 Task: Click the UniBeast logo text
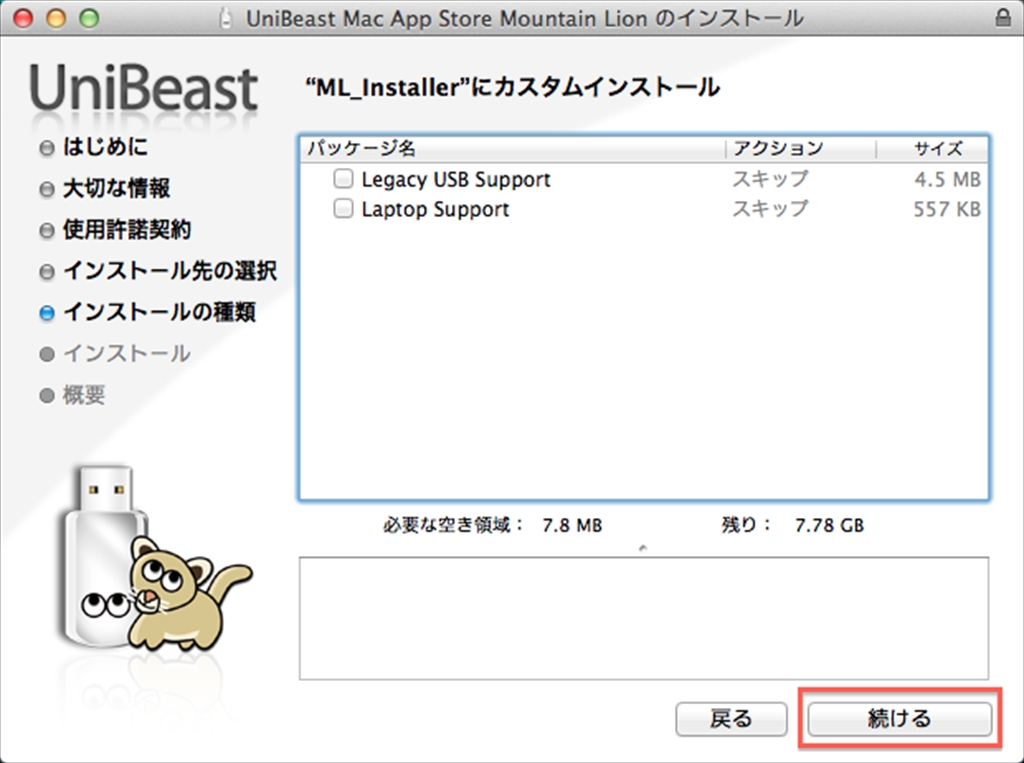coord(143,88)
